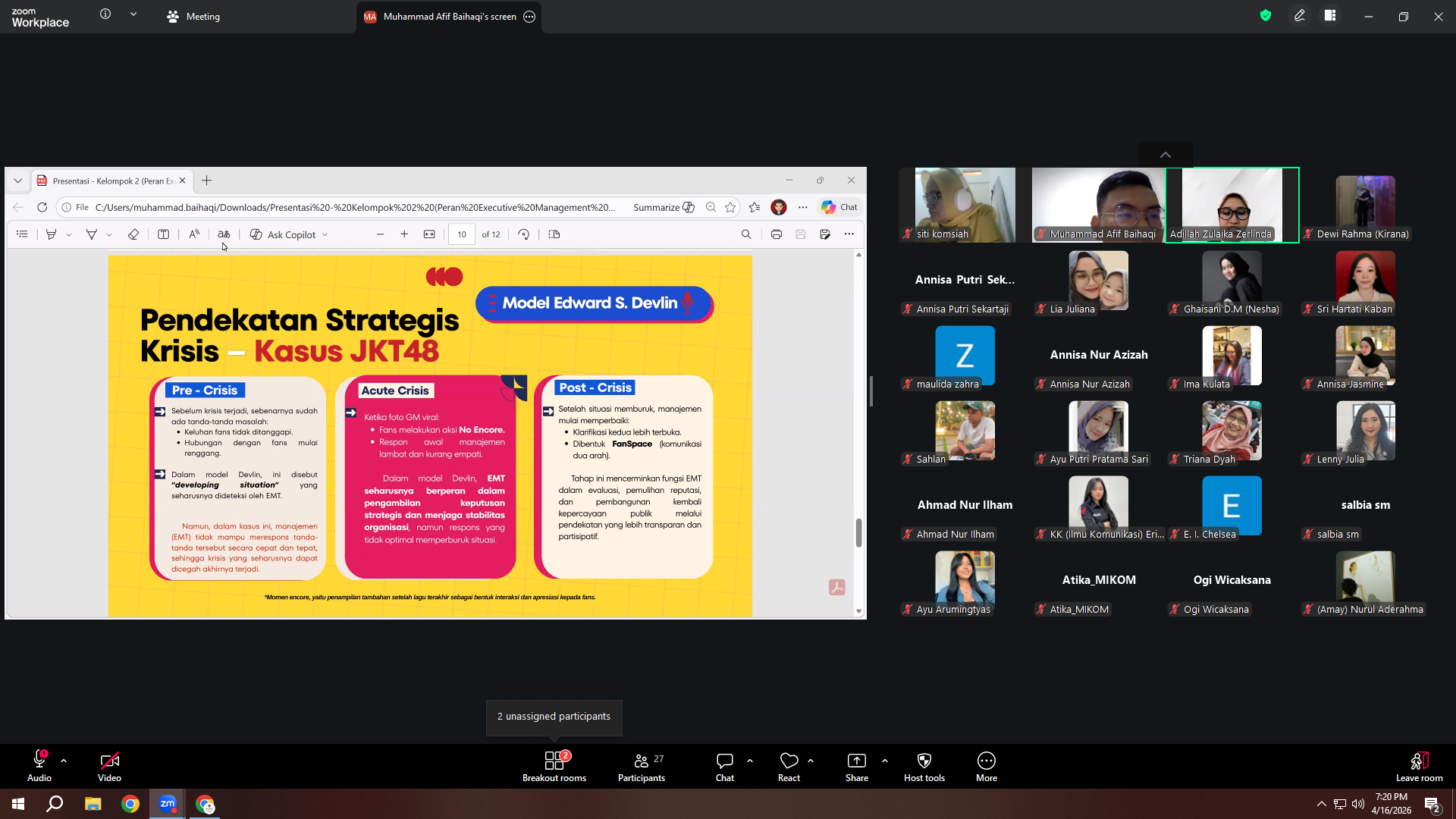Open the PDF table of contents icon

22,234
